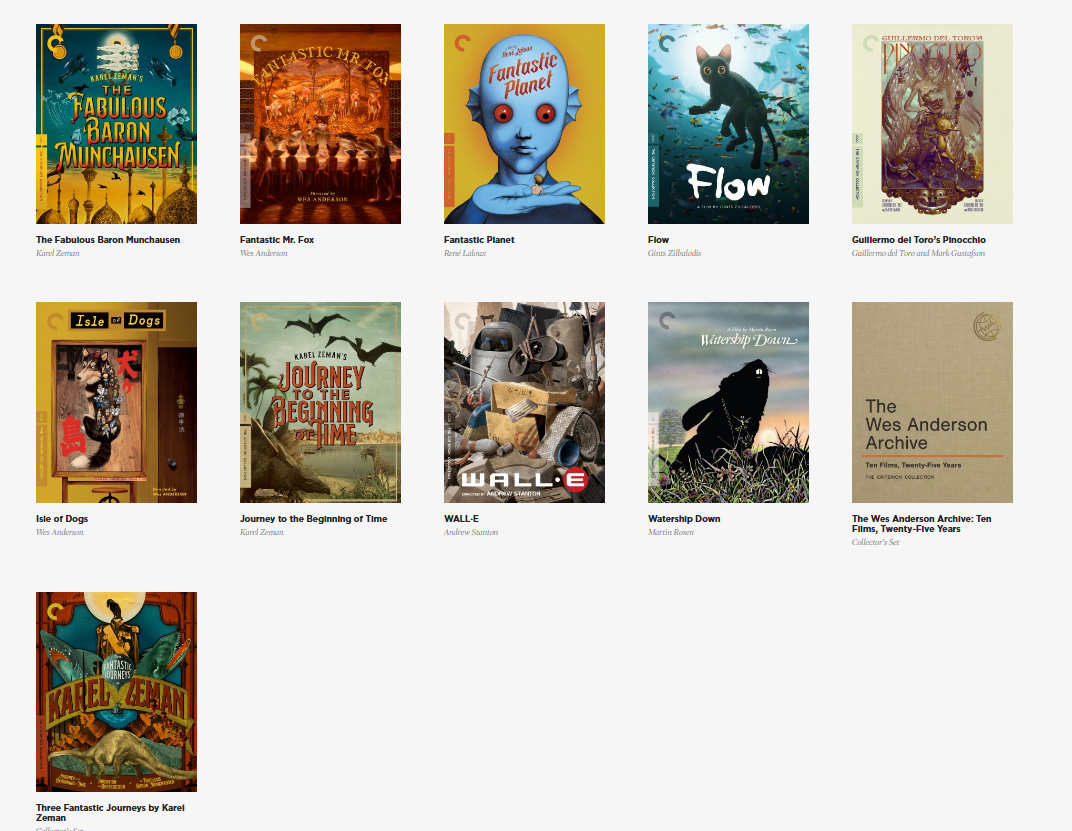The width and height of the screenshot is (1072, 831).
Task: Open Guillermo del Toro's Pinocchio cover image
Action: click(932, 124)
